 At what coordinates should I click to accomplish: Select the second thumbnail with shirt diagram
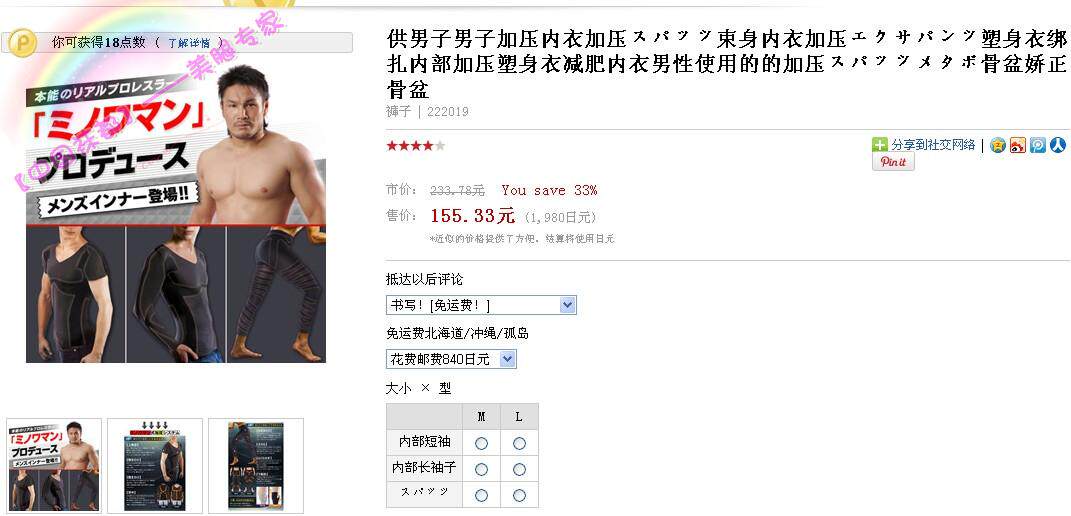tap(155, 465)
